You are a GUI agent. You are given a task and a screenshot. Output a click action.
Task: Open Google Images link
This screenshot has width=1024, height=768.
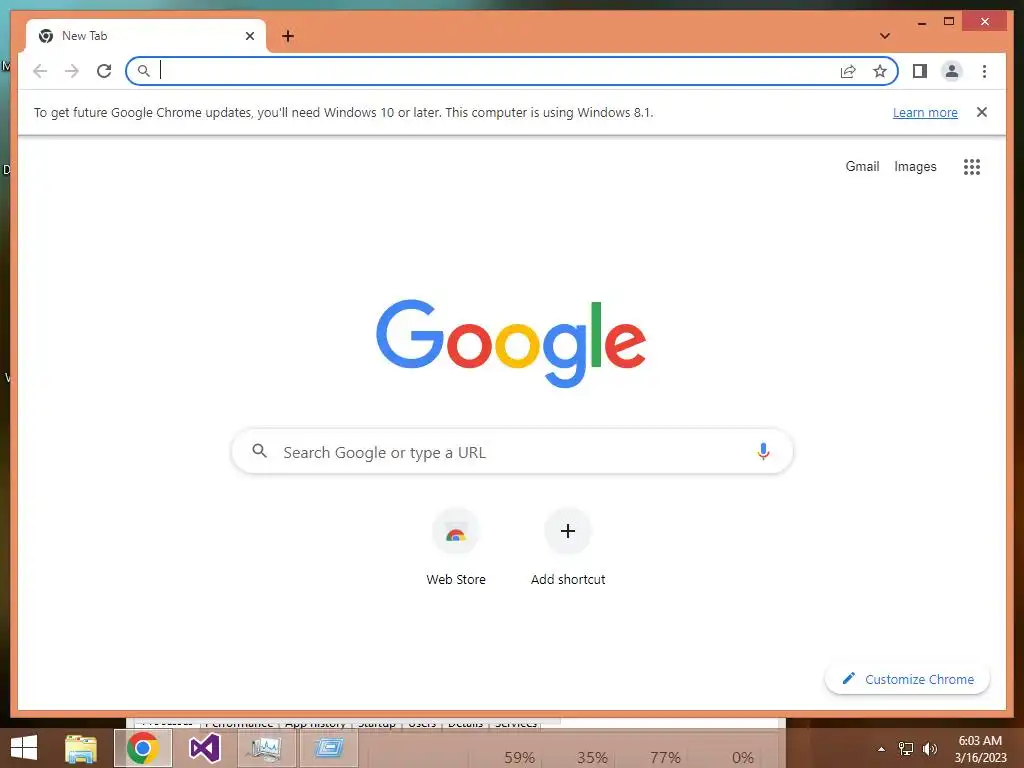point(915,167)
